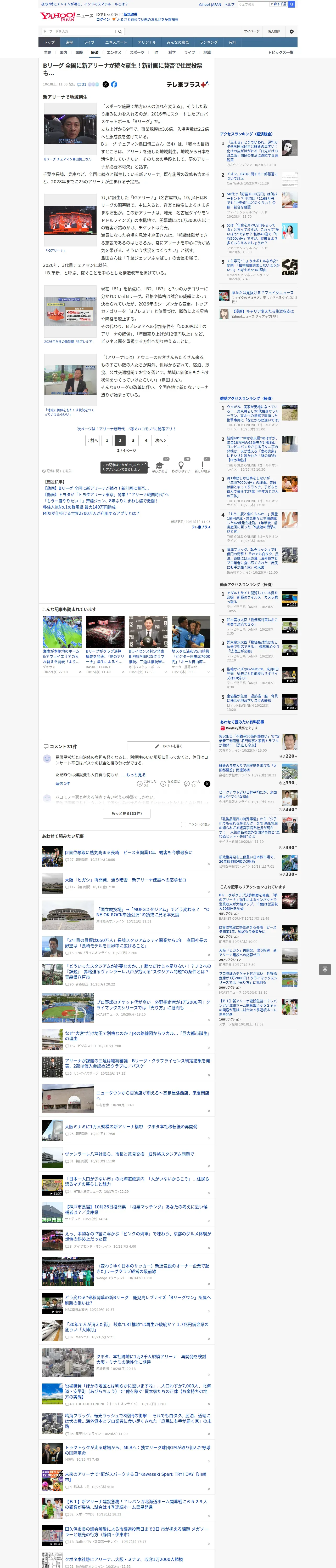Viewport: 336px width, 1568px height.
Task: Open article ヴァンラーレ八戸社長ら、市長と意見交換
Action: coord(129,1154)
